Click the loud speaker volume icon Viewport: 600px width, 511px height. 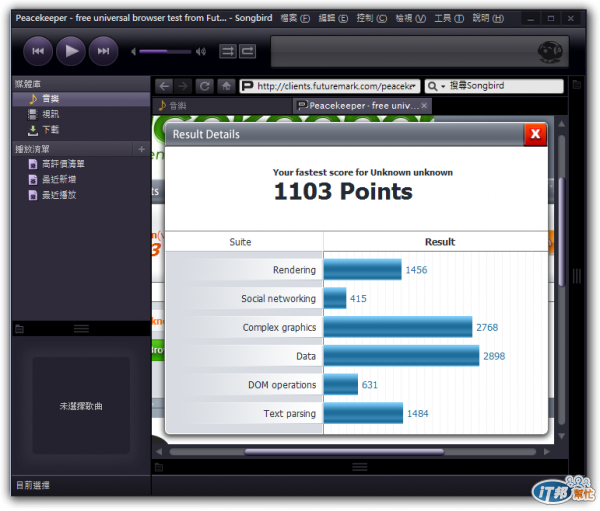click(201, 51)
